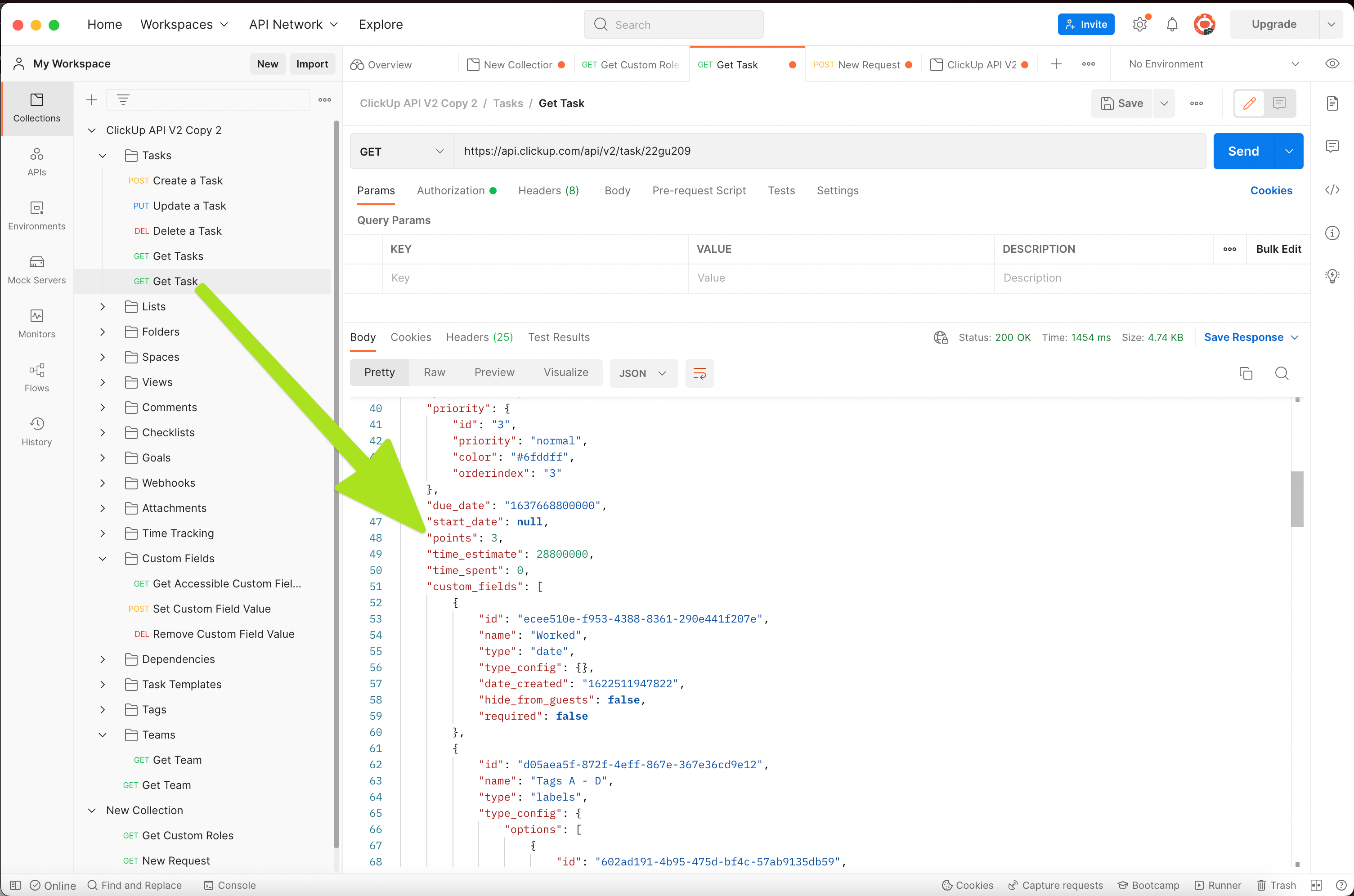Open the Pre-request Script tab
Viewport: 1354px width, 896px height.
tap(699, 191)
